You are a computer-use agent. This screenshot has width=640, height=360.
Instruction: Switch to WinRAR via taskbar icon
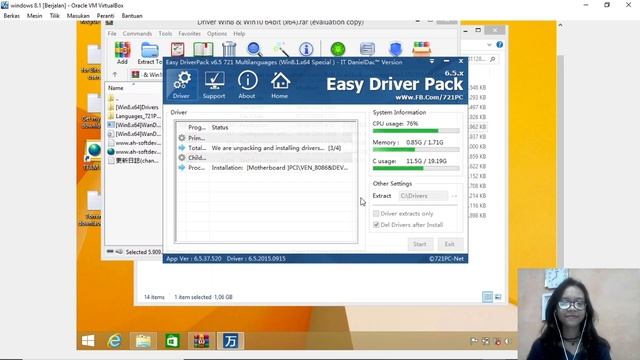click(201, 340)
